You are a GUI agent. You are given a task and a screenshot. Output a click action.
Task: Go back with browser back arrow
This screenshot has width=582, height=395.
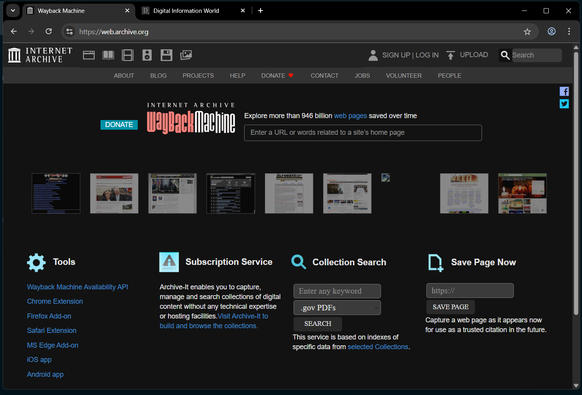click(14, 32)
